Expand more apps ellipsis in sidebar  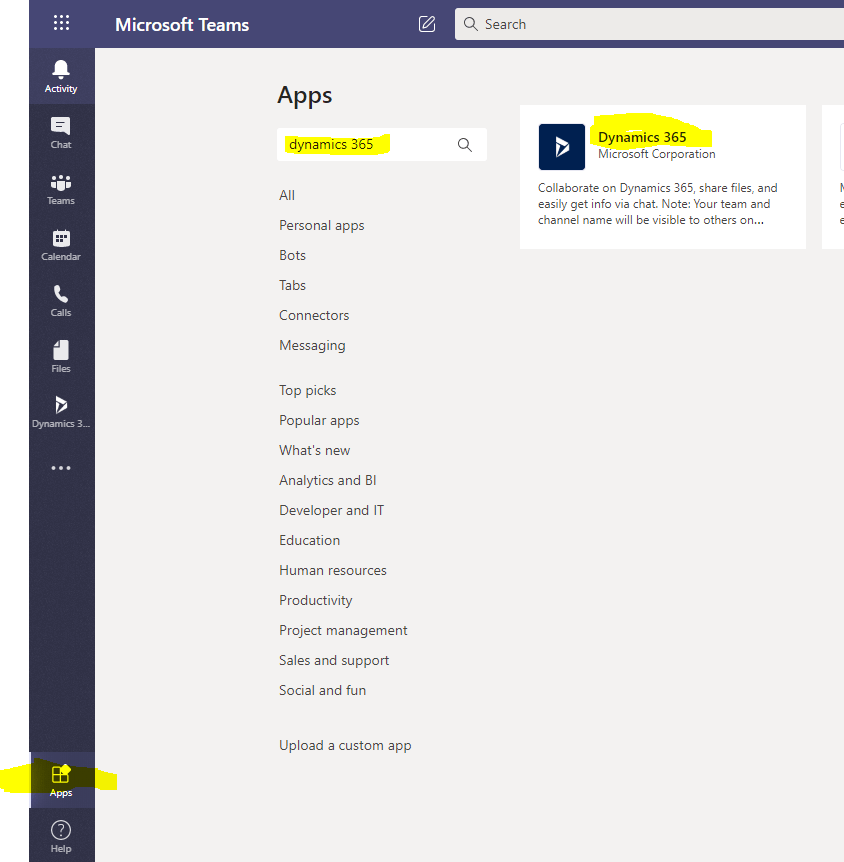61,468
